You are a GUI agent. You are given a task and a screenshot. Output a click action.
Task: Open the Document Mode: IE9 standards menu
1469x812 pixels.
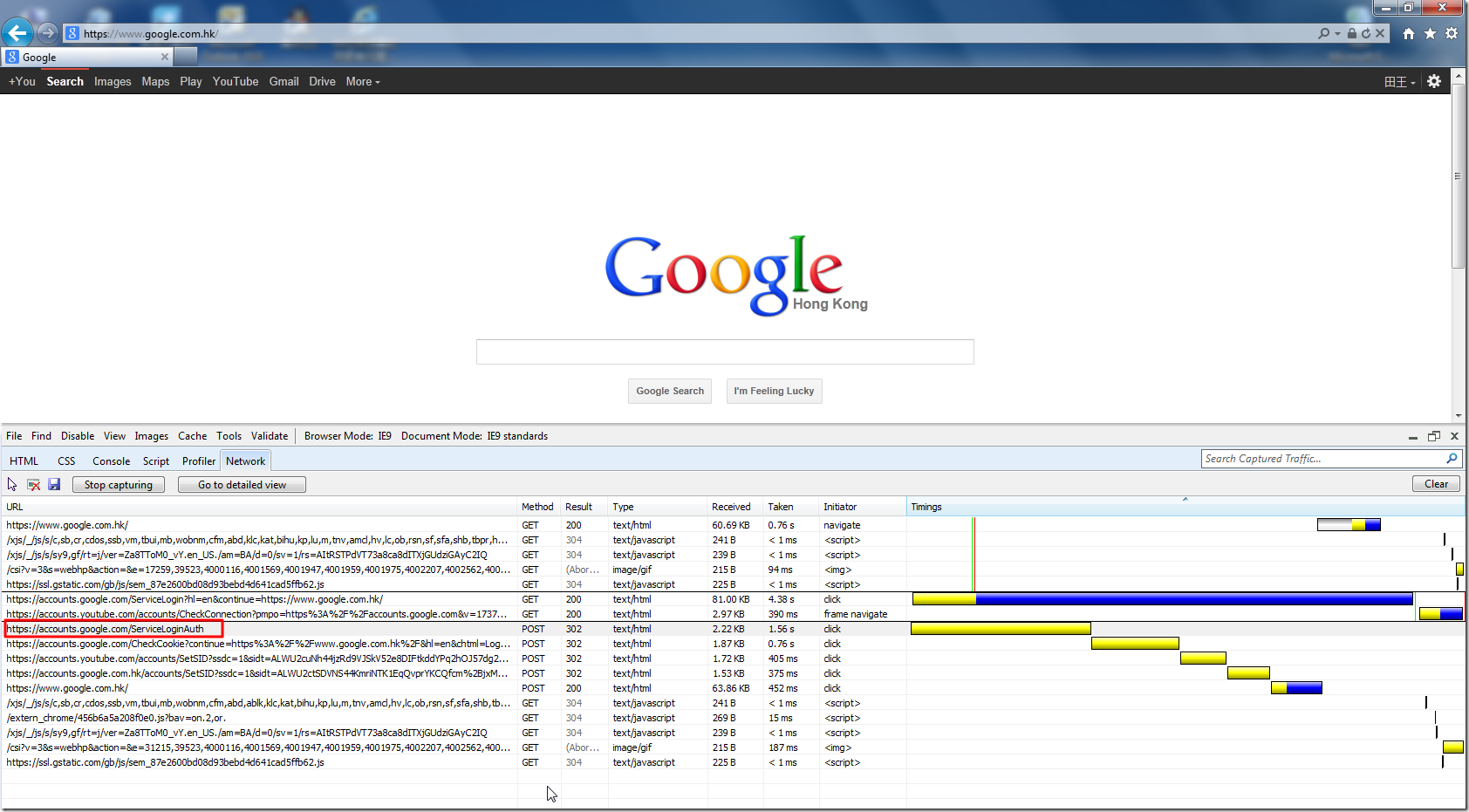[x=475, y=436]
